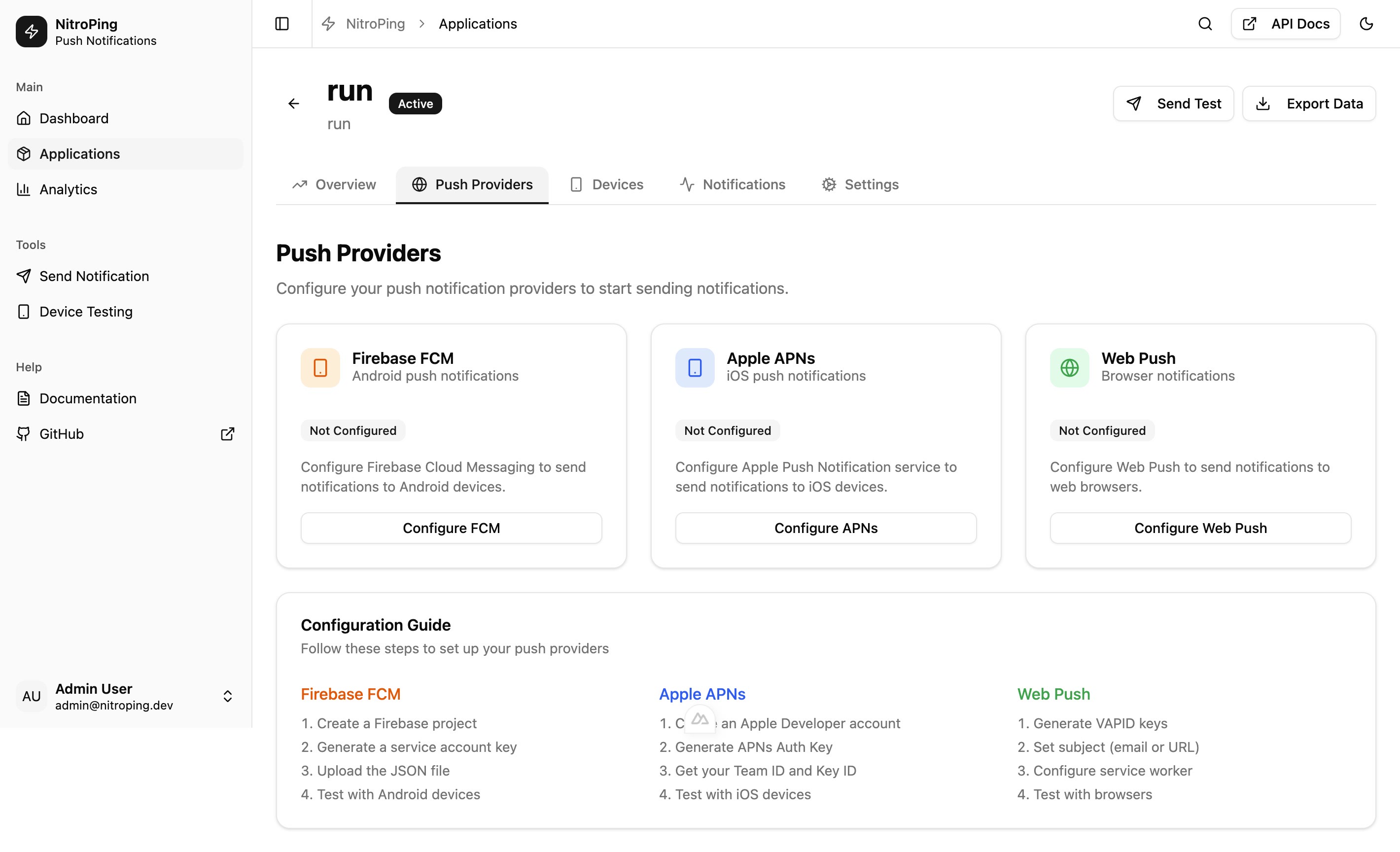This screenshot has width=1400, height=852.
Task: Click 'Get your Team ID and Key ID' step
Action: (x=758, y=771)
